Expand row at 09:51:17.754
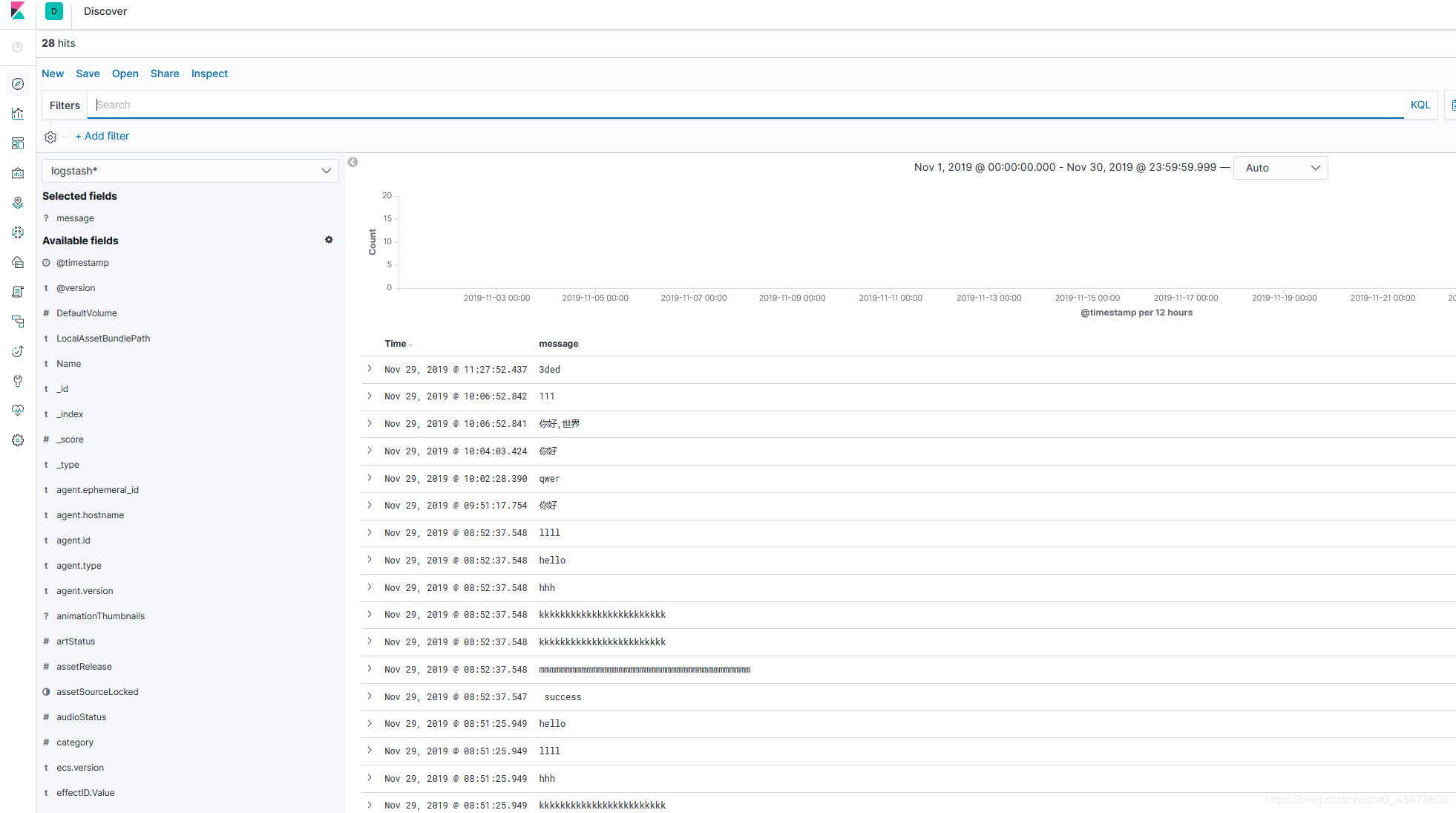Screen dimensions: 1456x813 [x=370, y=506]
